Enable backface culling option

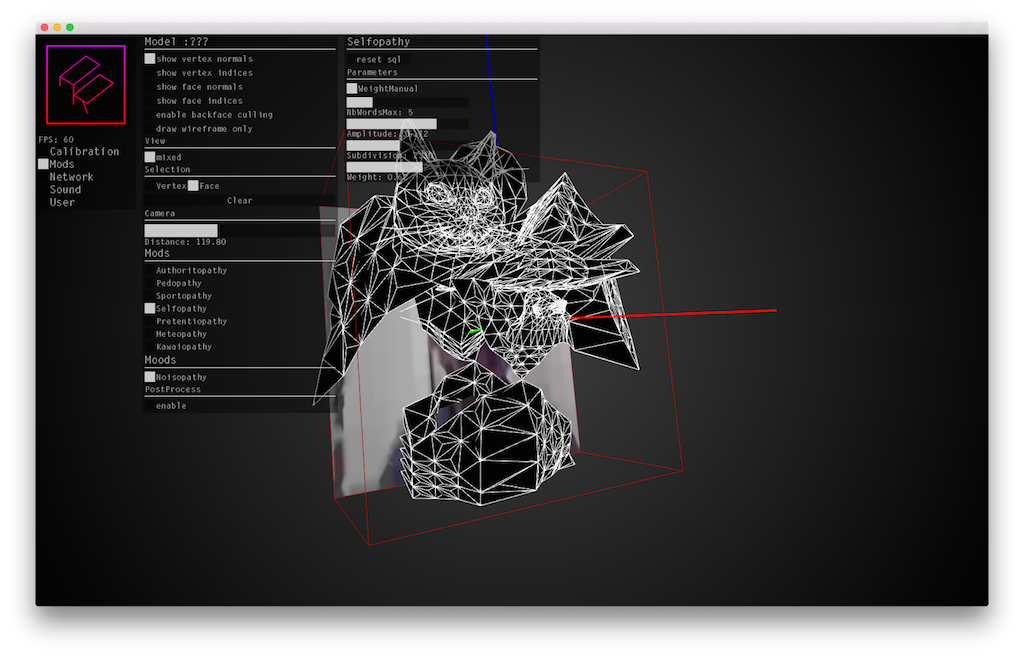tap(148, 114)
